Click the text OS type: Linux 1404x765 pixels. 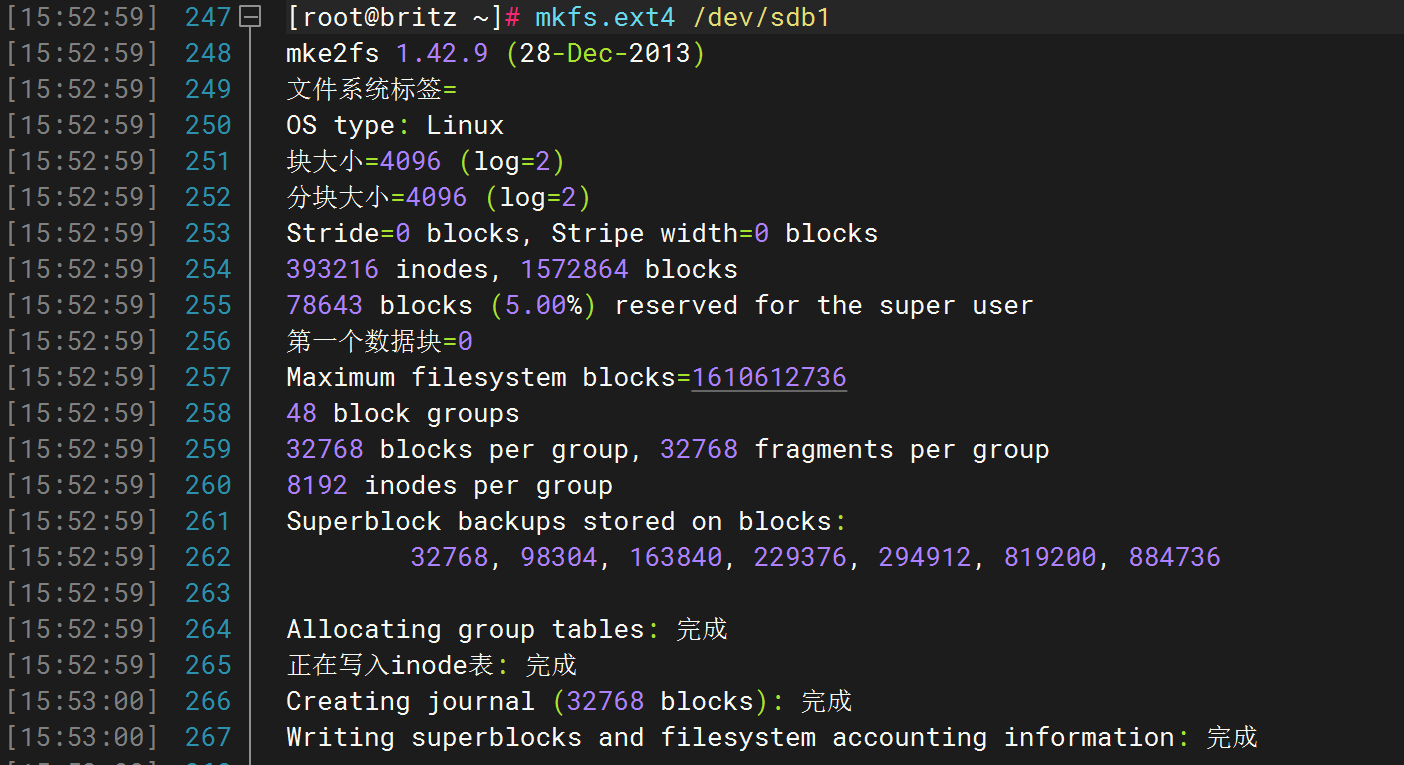[x=395, y=125]
